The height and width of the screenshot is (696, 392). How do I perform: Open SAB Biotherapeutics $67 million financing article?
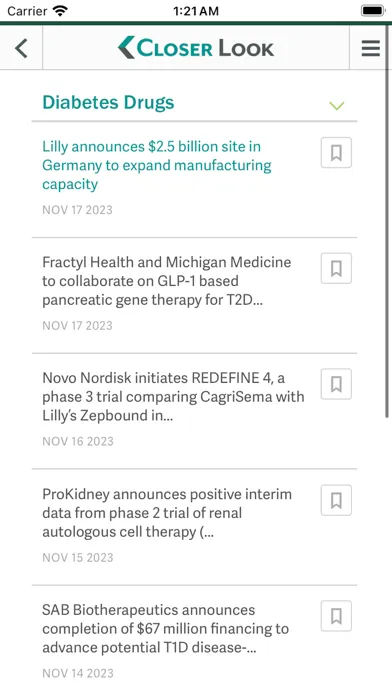coord(166,629)
